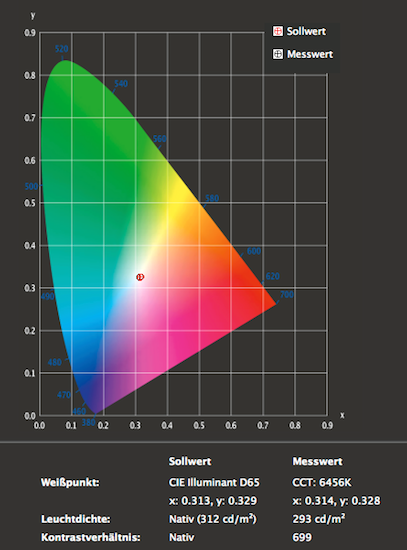
Task: Click the 600 wavelength label
Action: [254, 251]
